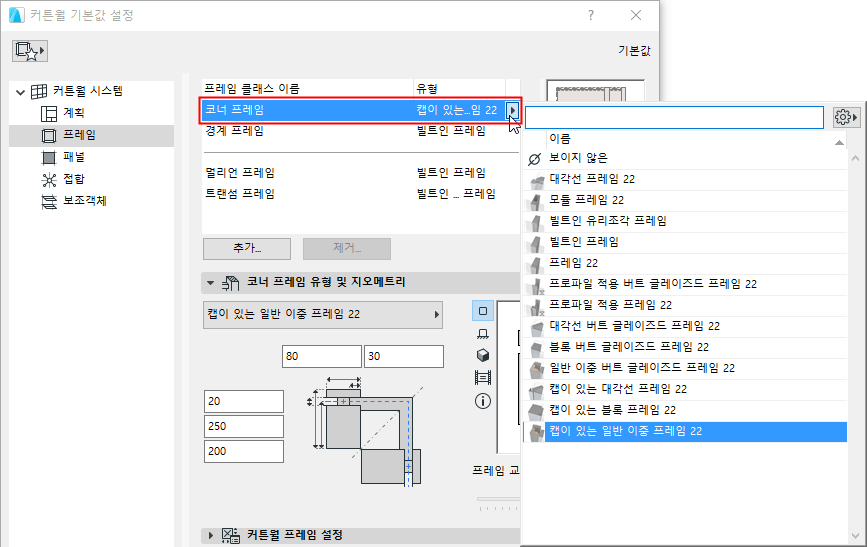Choose 대각선 버트 글레이즈드 프레임 22
This screenshot has width=867, height=547.
click(x=685, y=326)
